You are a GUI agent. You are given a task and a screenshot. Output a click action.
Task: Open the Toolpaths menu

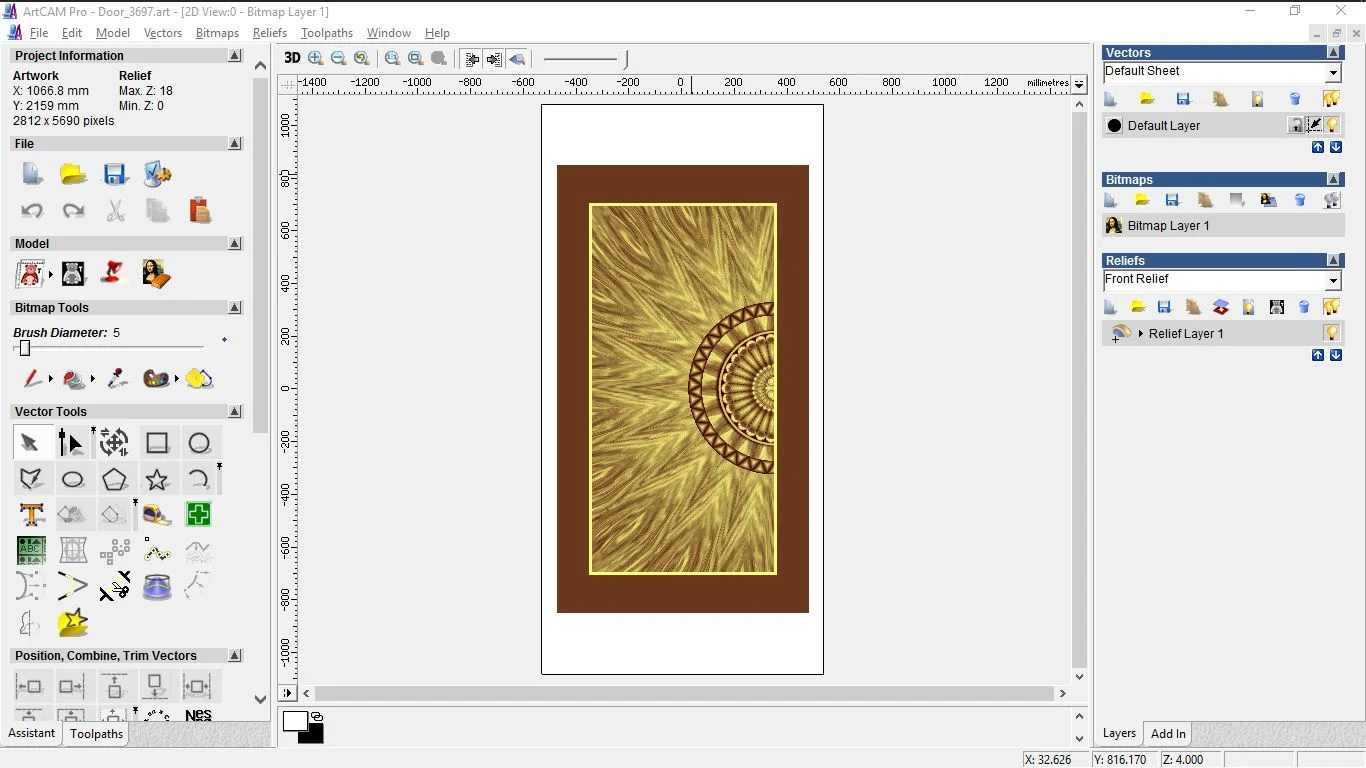[x=327, y=33]
